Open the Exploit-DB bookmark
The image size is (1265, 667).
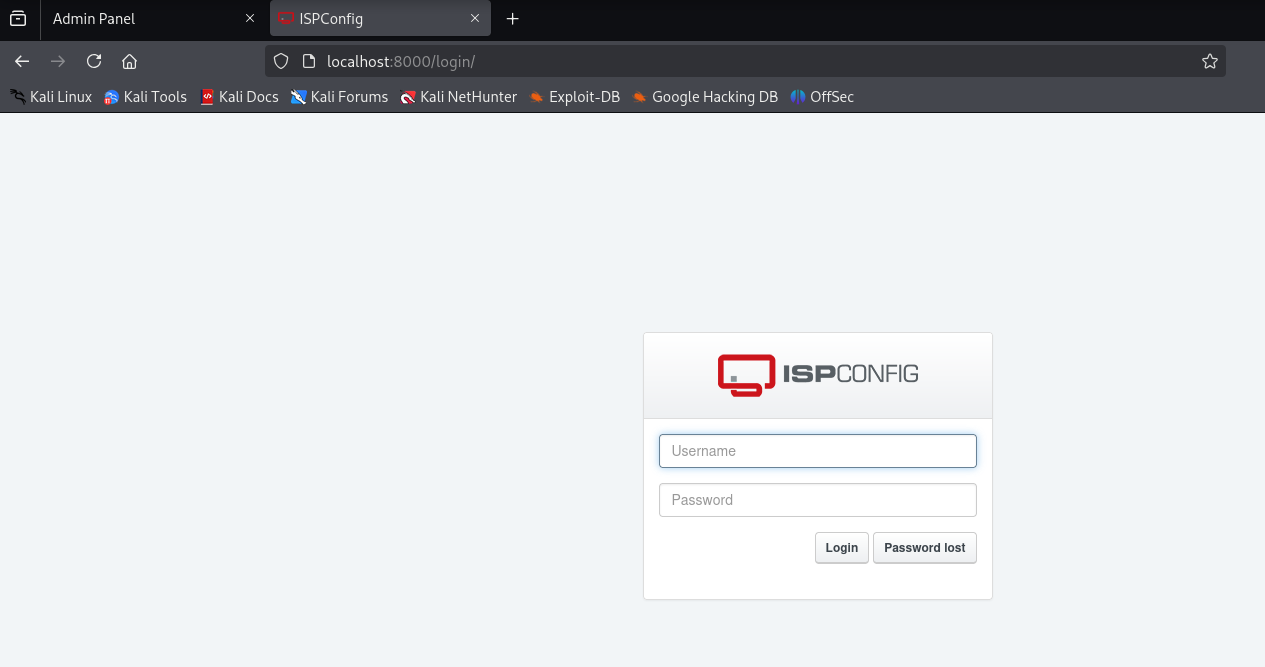[575, 97]
